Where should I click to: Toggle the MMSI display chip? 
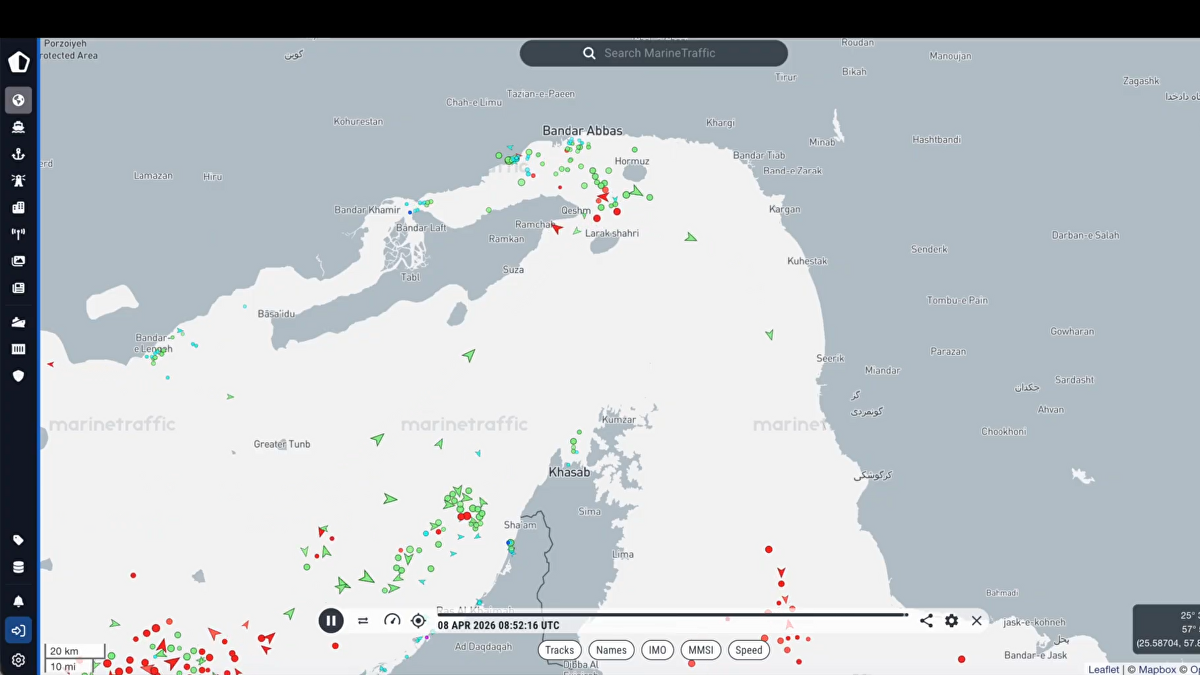coord(701,650)
